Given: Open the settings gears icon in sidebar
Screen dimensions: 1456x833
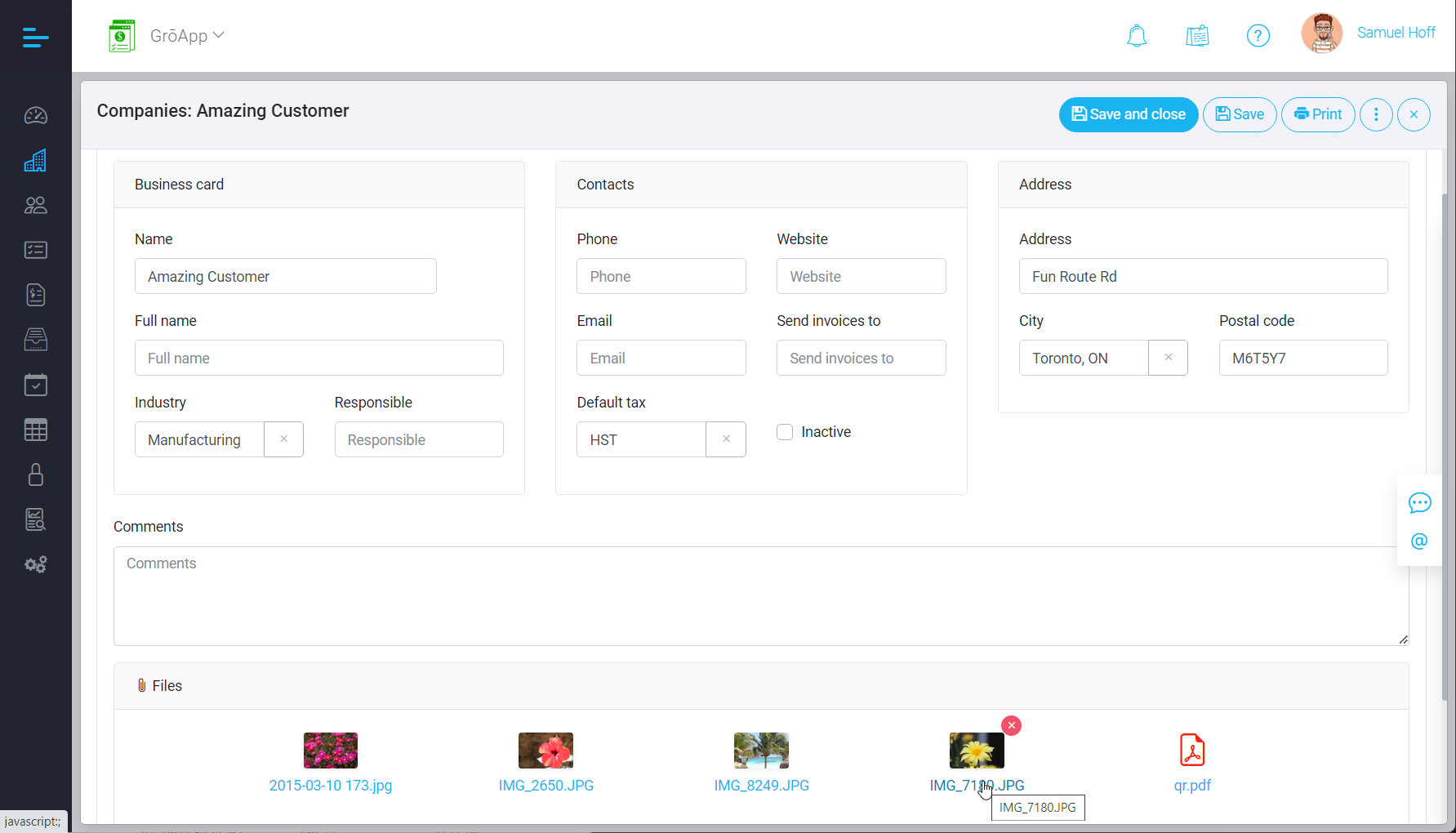Looking at the screenshot, I should (x=36, y=564).
